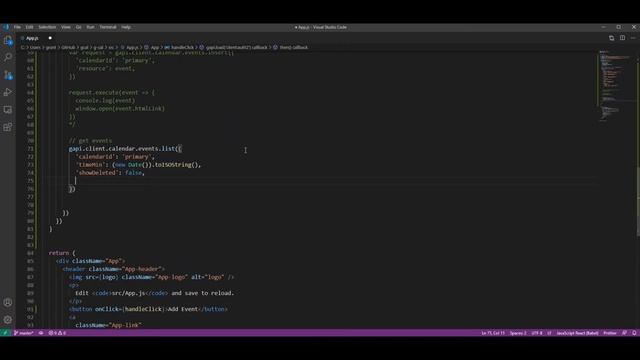Image resolution: width=640 pixels, height=360 pixels.
Task: Click className="App-header" on line 86
Action: point(125,269)
